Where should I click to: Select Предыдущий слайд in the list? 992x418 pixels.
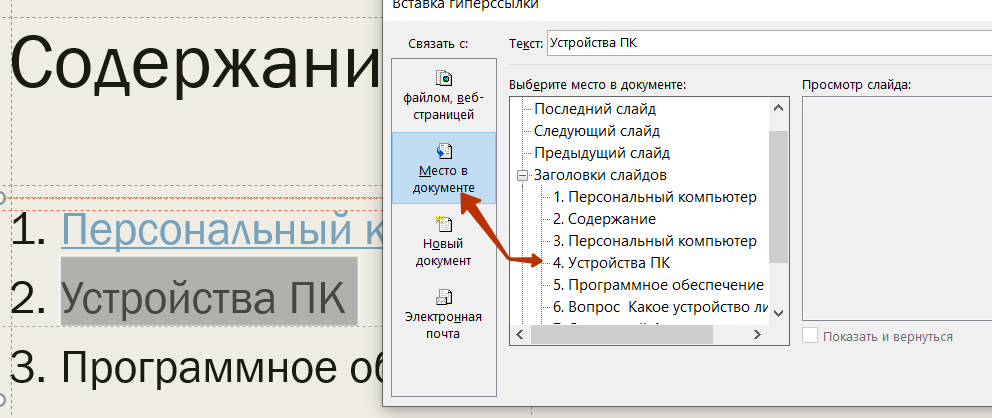coord(602,153)
